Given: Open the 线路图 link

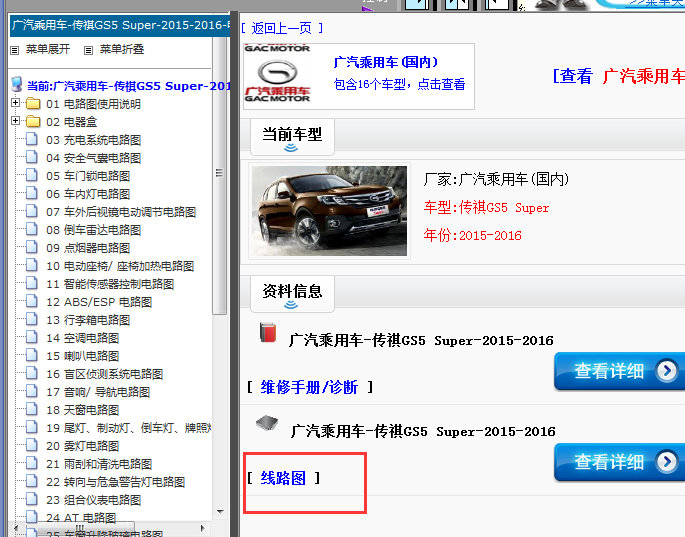Looking at the screenshot, I should point(283,478).
